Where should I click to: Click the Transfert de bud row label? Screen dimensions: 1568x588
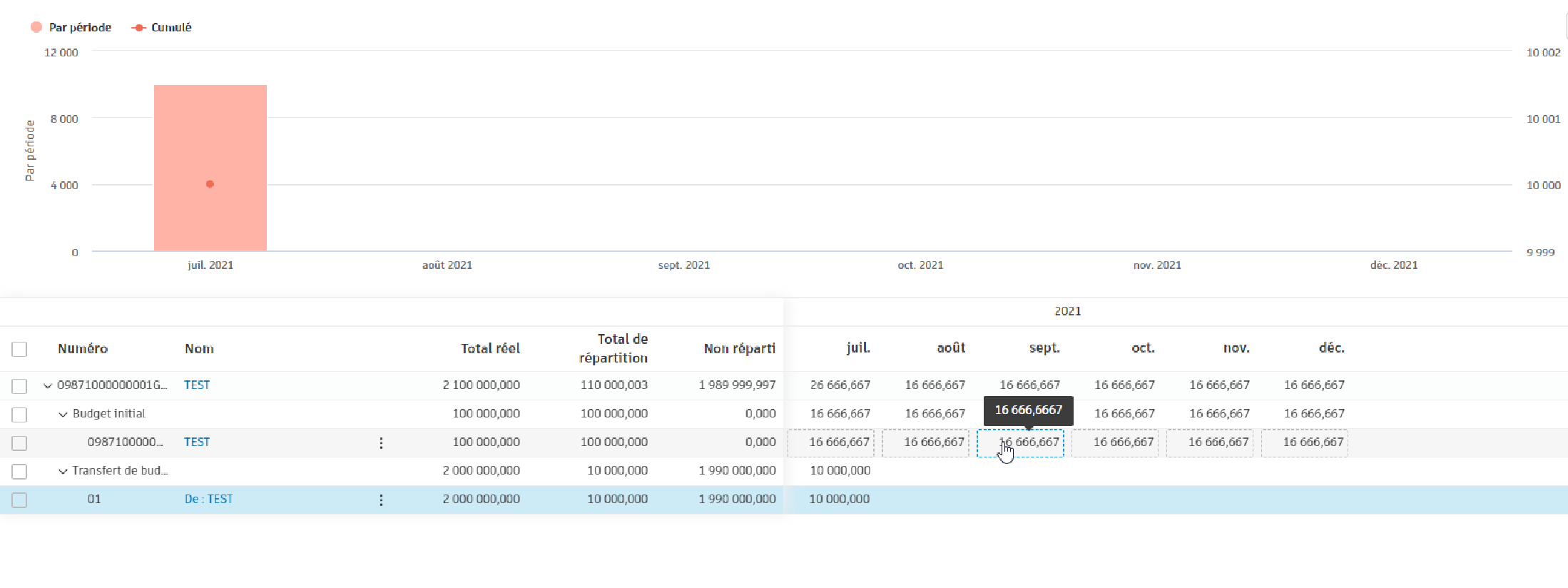pyautogui.click(x=120, y=471)
